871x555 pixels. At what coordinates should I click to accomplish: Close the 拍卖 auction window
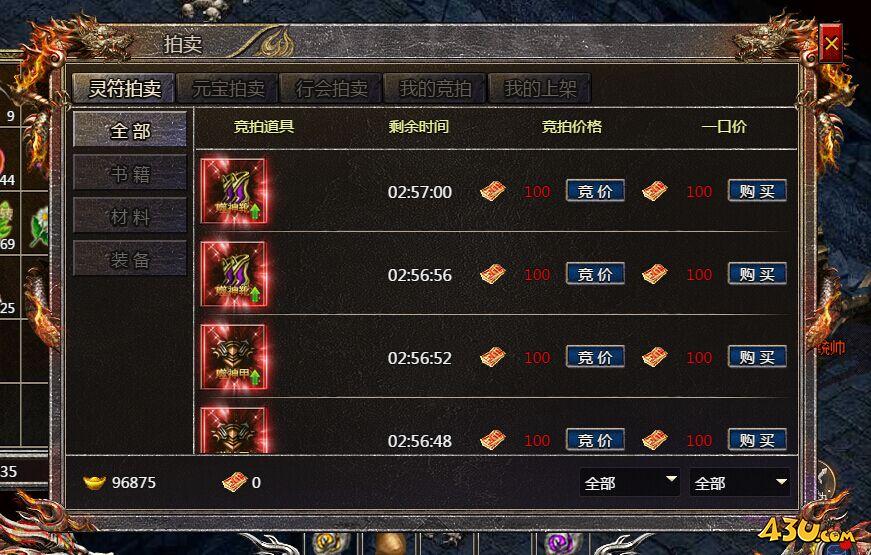click(x=831, y=43)
